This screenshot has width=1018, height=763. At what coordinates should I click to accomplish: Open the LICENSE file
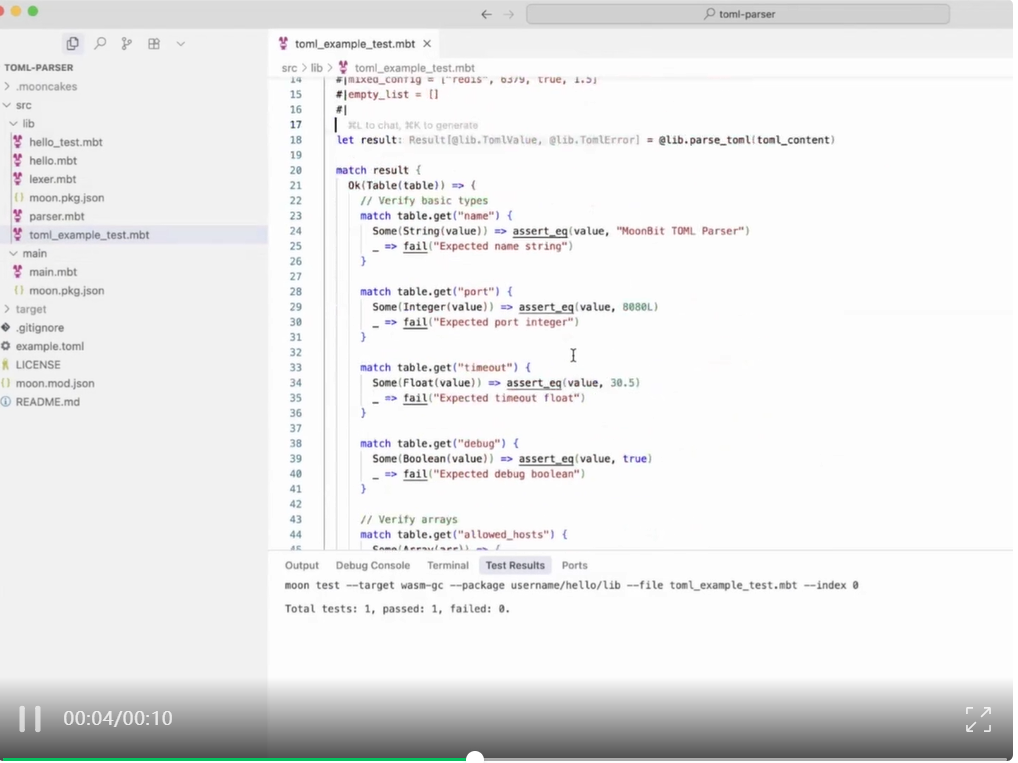38,365
